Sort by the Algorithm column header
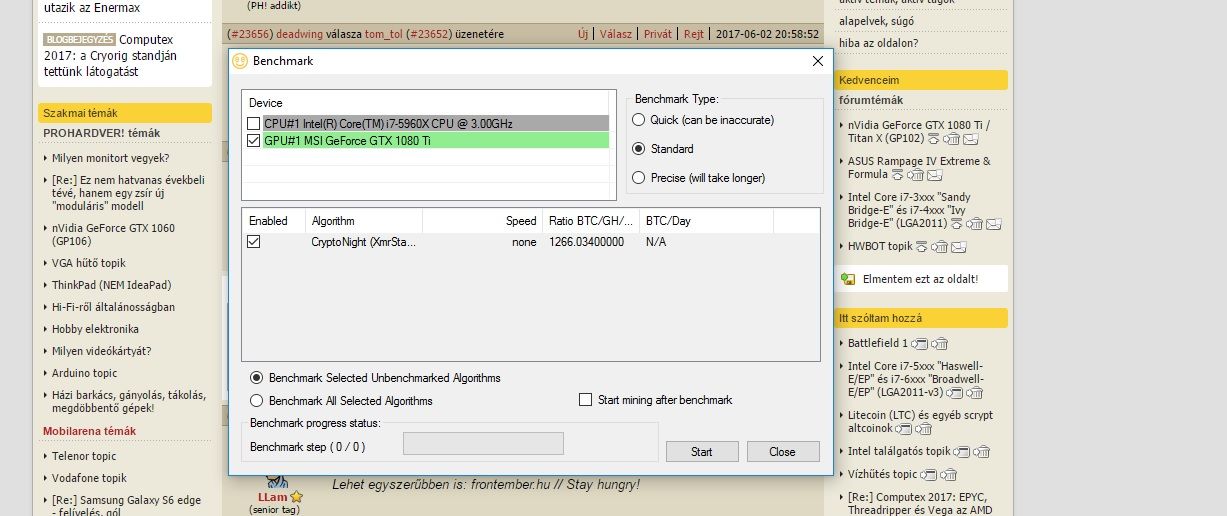 363,221
